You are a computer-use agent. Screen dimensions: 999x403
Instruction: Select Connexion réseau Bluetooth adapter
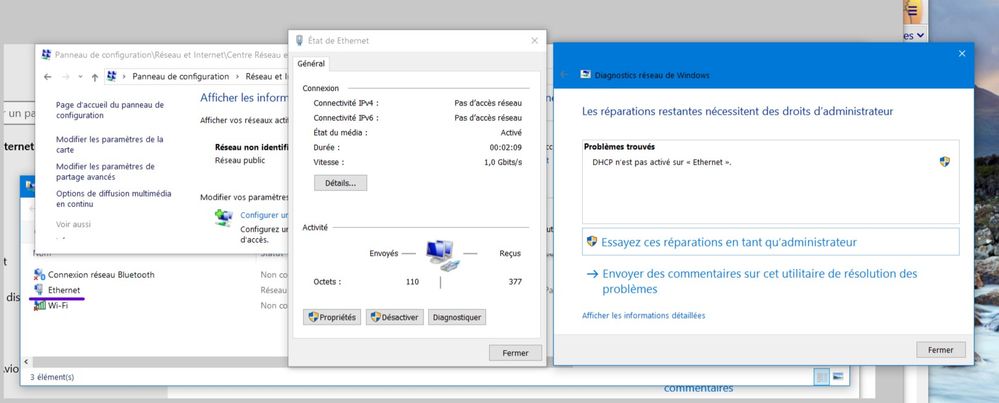point(101,274)
